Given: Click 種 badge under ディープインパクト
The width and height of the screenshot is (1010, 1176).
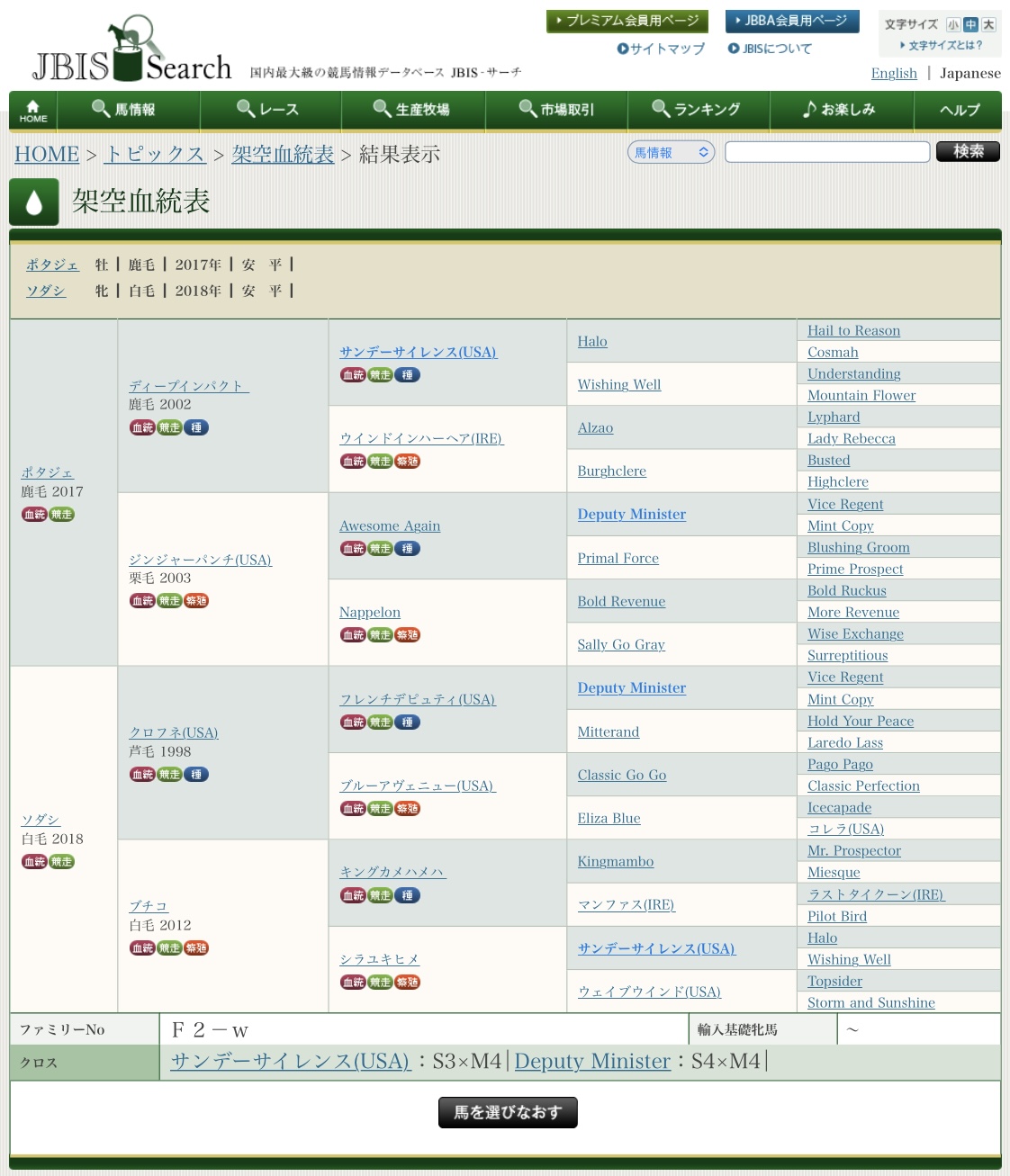Looking at the screenshot, I should click(196, 427).
